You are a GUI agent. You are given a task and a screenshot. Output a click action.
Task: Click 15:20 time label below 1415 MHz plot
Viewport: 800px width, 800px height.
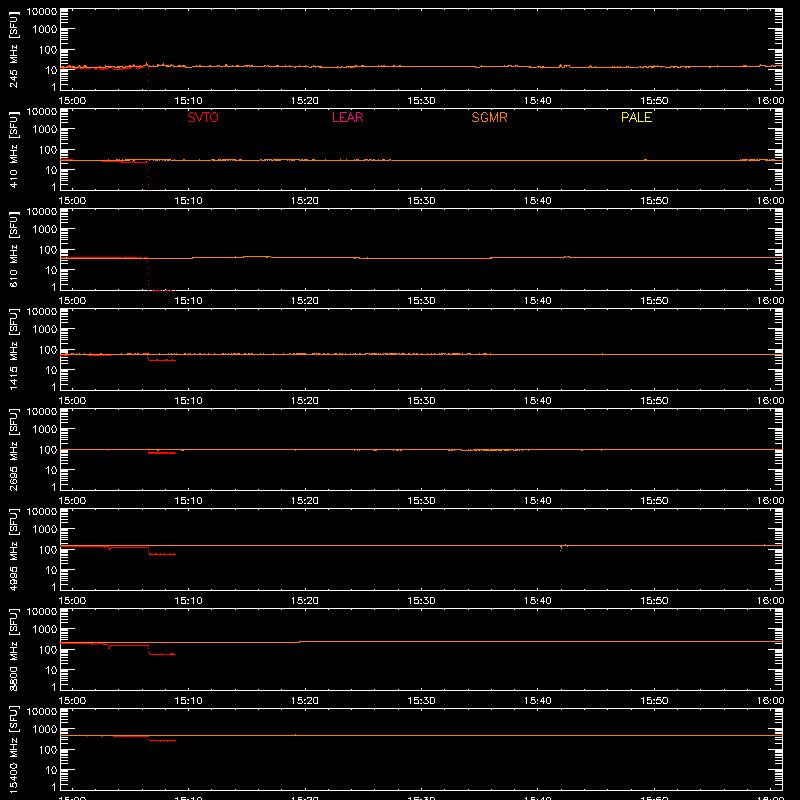tap(305, 401)
